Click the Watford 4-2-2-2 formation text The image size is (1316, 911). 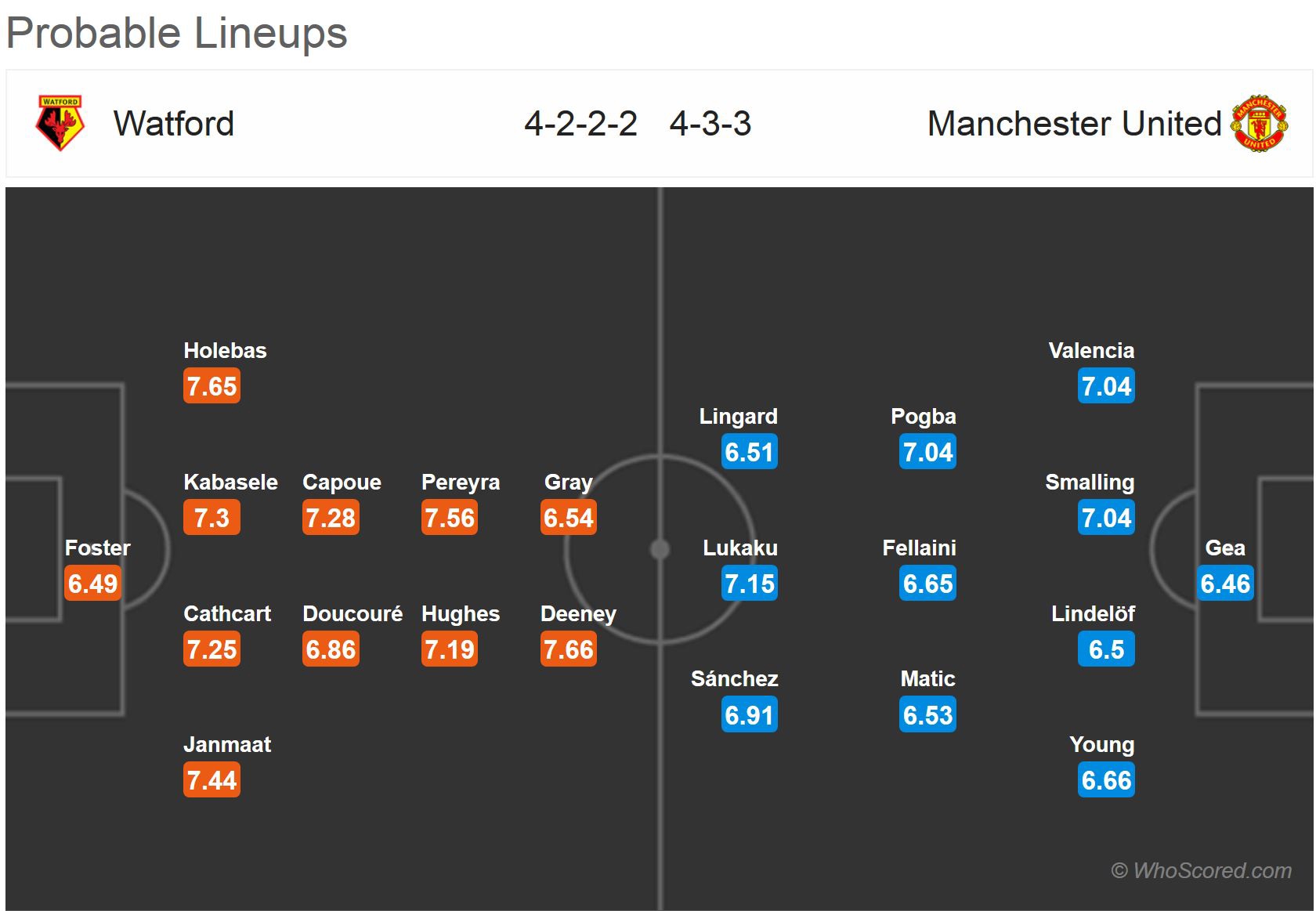580,124
